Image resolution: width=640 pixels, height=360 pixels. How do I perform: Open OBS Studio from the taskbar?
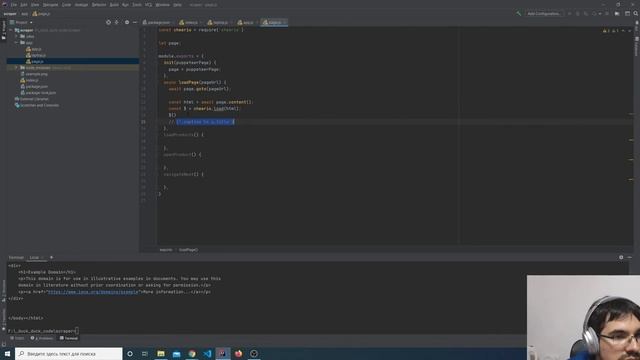click(254, 354)
